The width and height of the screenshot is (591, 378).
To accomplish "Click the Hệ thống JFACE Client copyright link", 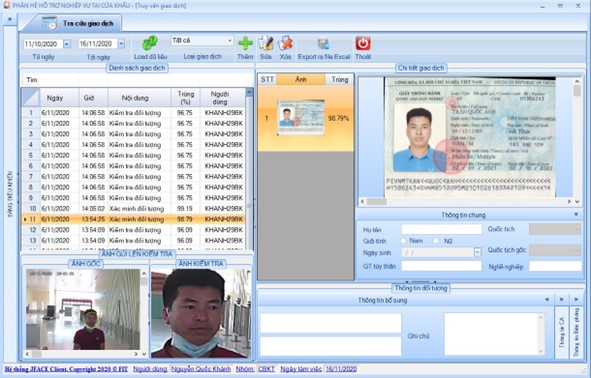I will pyautogui.click(x=66, y=369).
